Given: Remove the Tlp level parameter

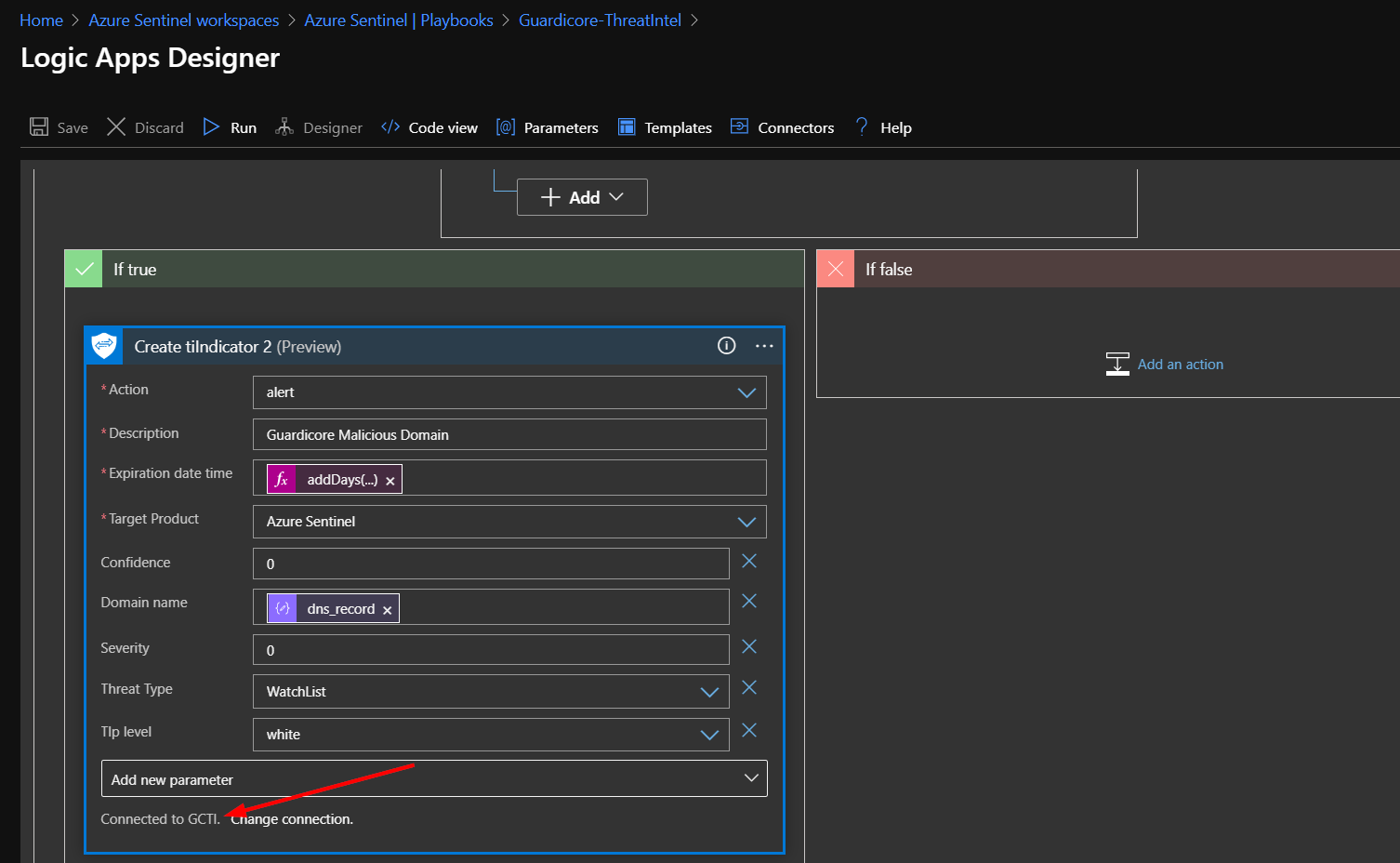Looking at the screenshot, I should [x=749, y=730].
